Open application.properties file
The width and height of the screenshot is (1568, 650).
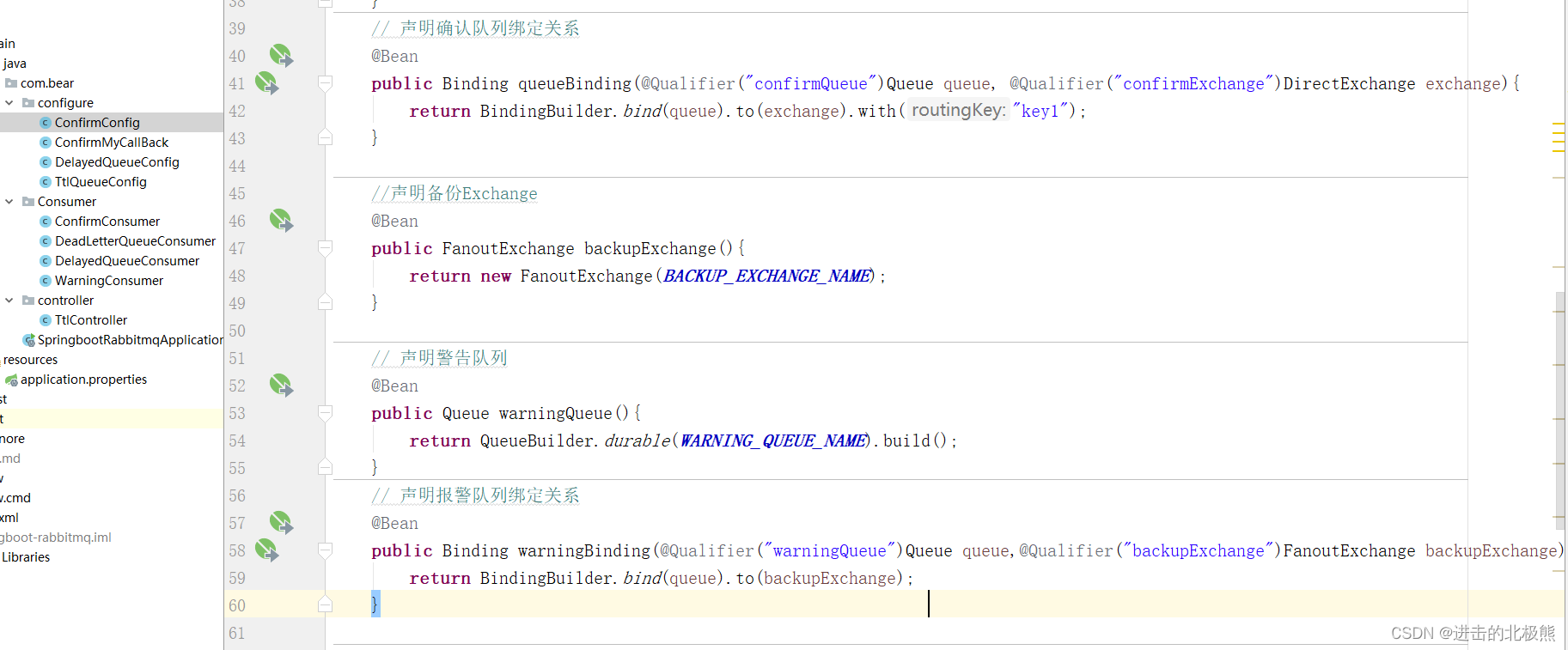83,380
